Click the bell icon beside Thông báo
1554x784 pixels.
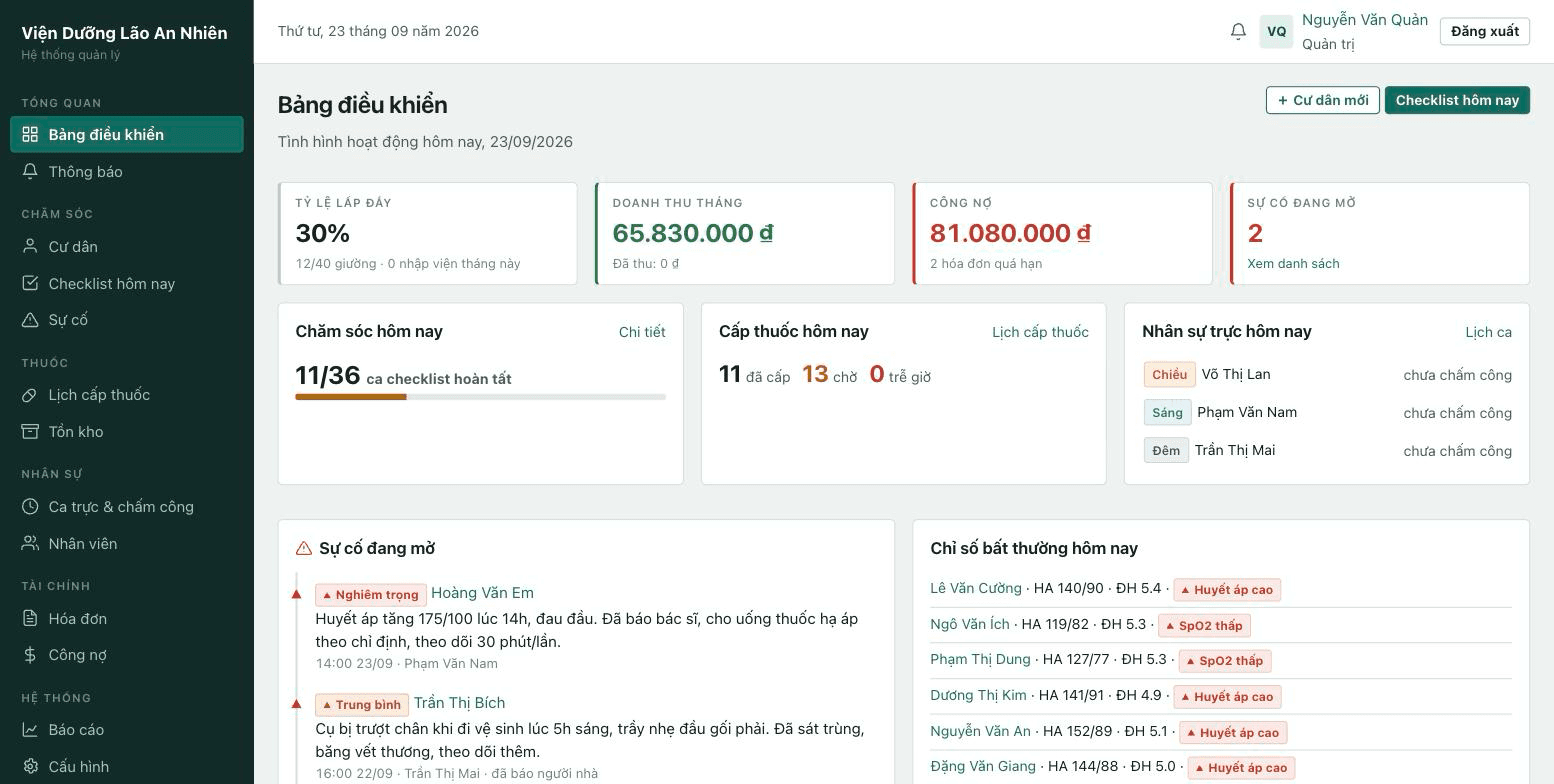click(x=30, y=171)
